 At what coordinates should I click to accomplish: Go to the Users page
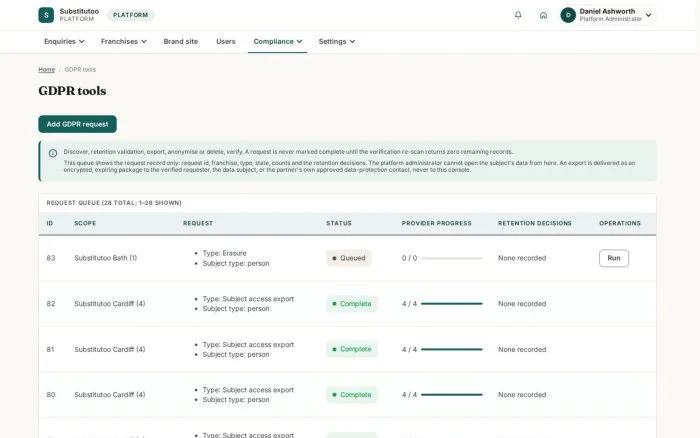coord(225,42)
